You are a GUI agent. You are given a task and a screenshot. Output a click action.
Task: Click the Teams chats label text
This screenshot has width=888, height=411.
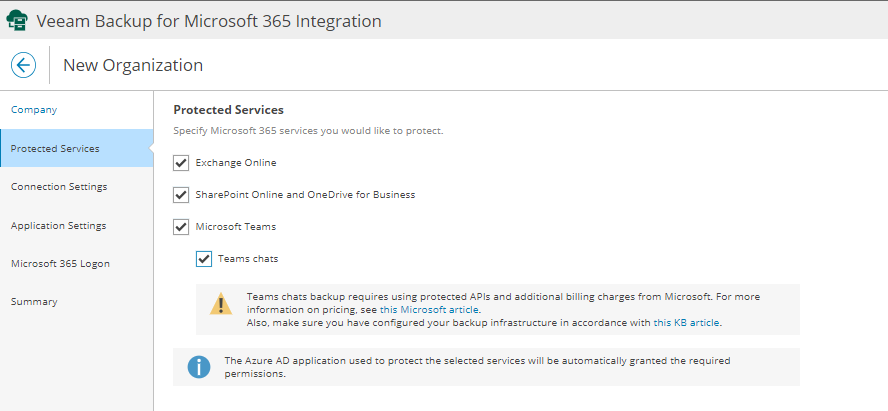point(248,259)
